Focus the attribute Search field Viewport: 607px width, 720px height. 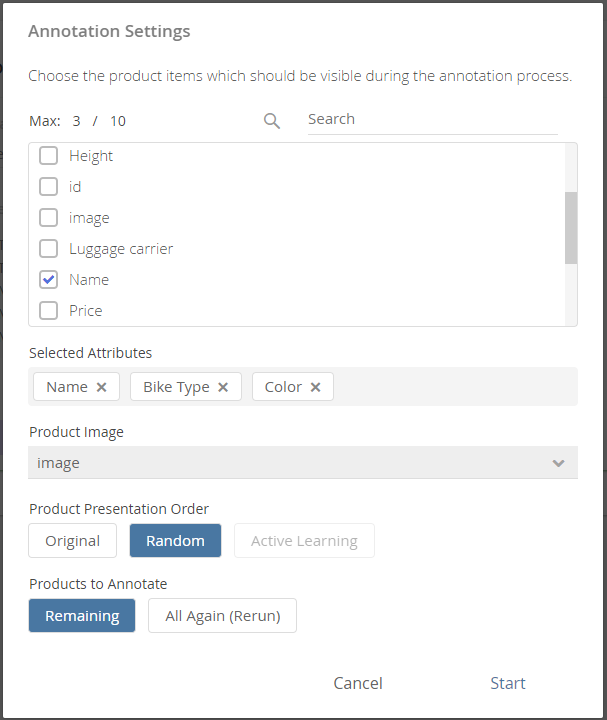click(432, 119)
